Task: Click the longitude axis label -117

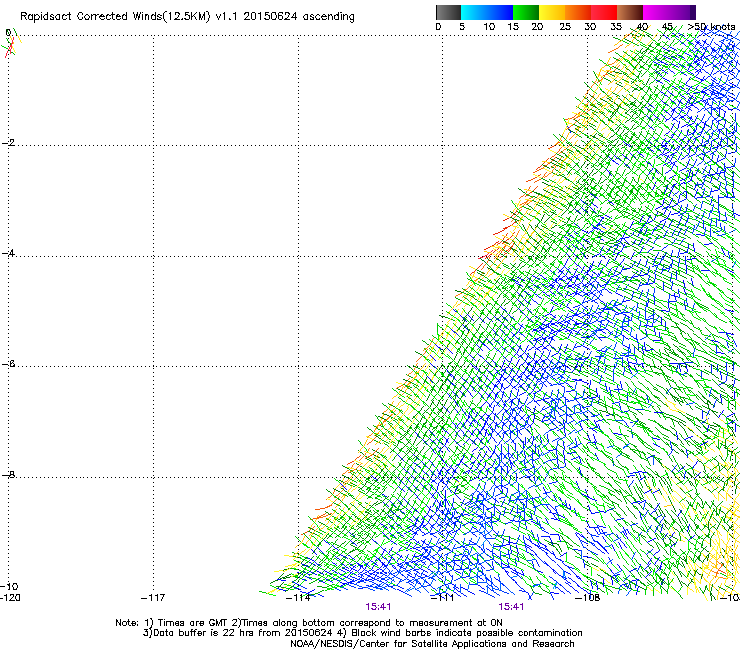Action: click(153, 598)
